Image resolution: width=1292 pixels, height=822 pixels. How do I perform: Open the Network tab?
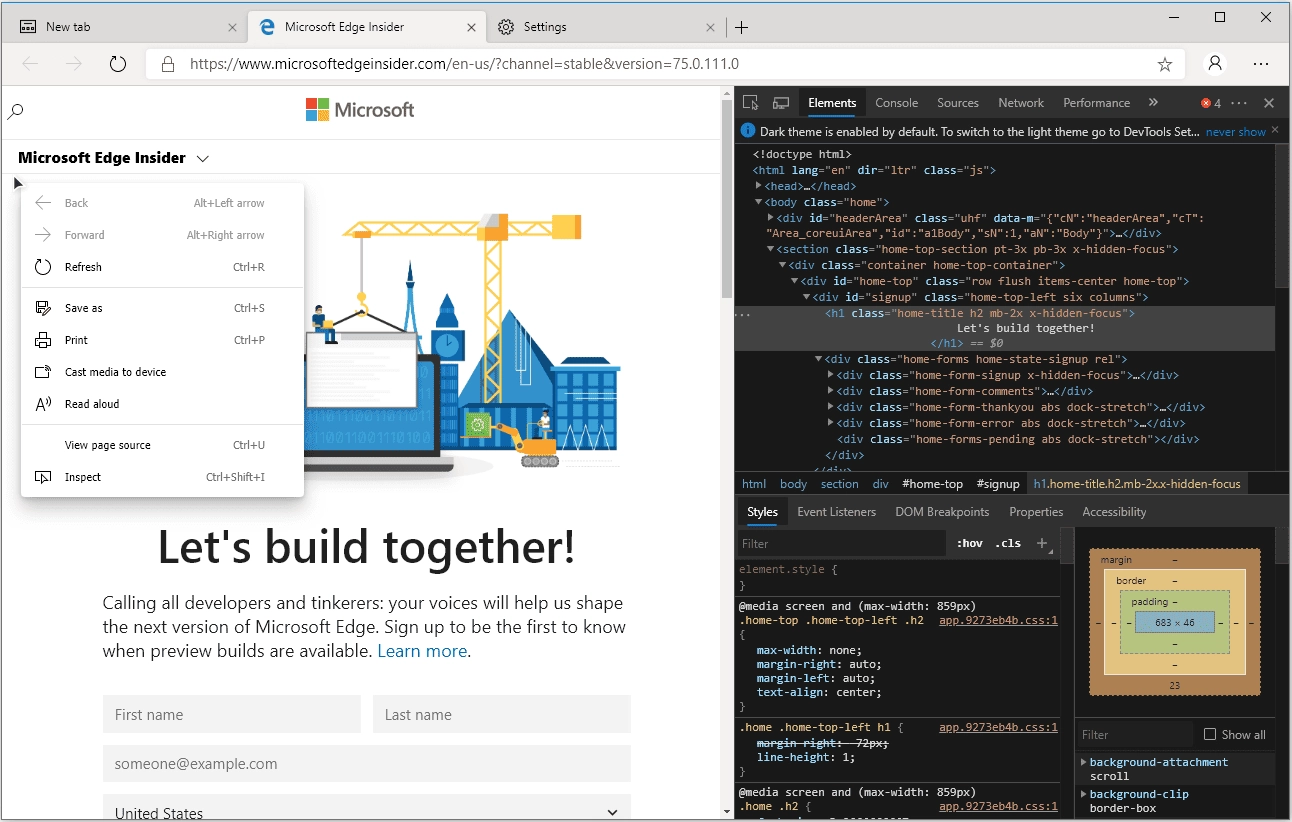tap(1021, 103)
